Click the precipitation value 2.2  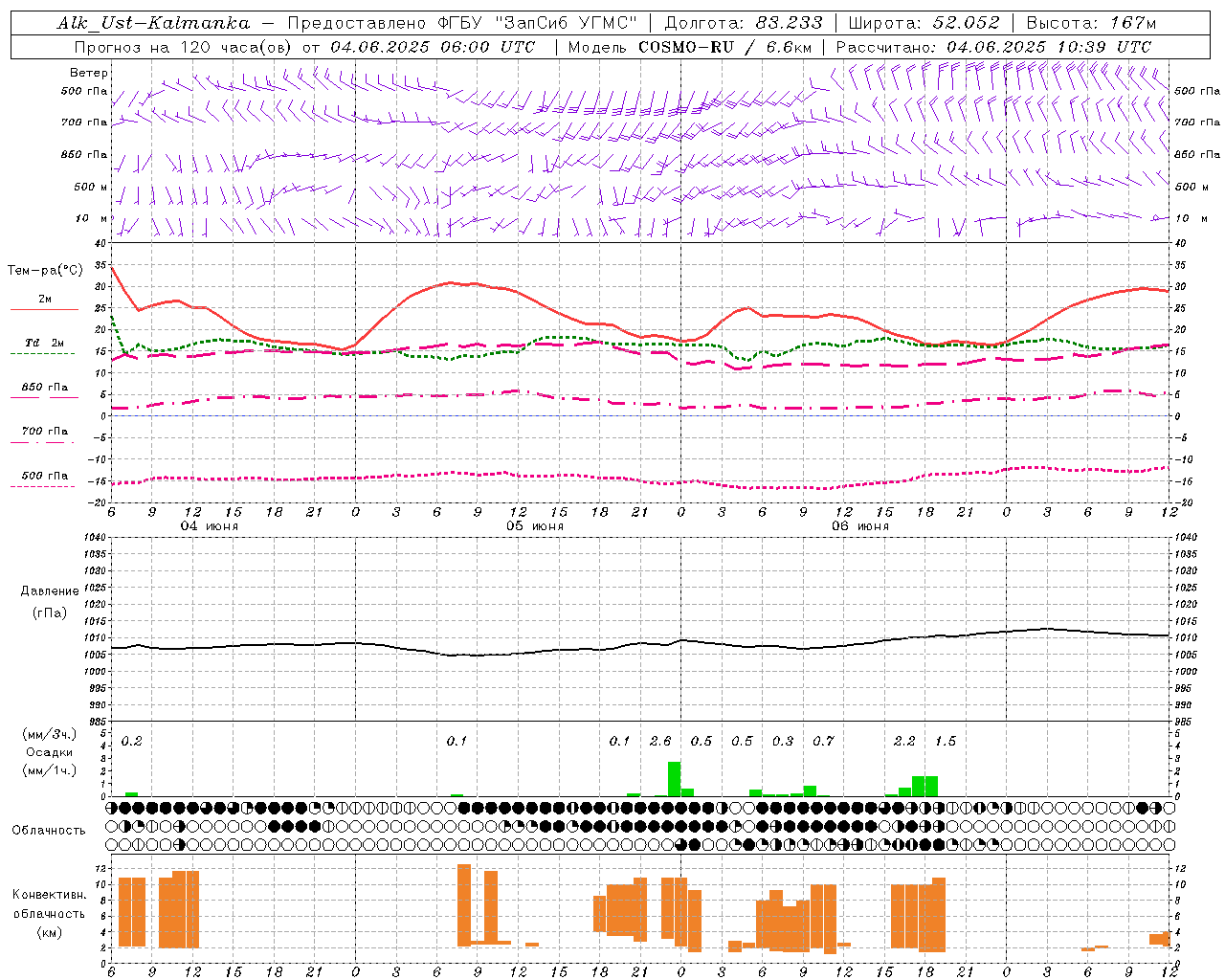(904, 742)
